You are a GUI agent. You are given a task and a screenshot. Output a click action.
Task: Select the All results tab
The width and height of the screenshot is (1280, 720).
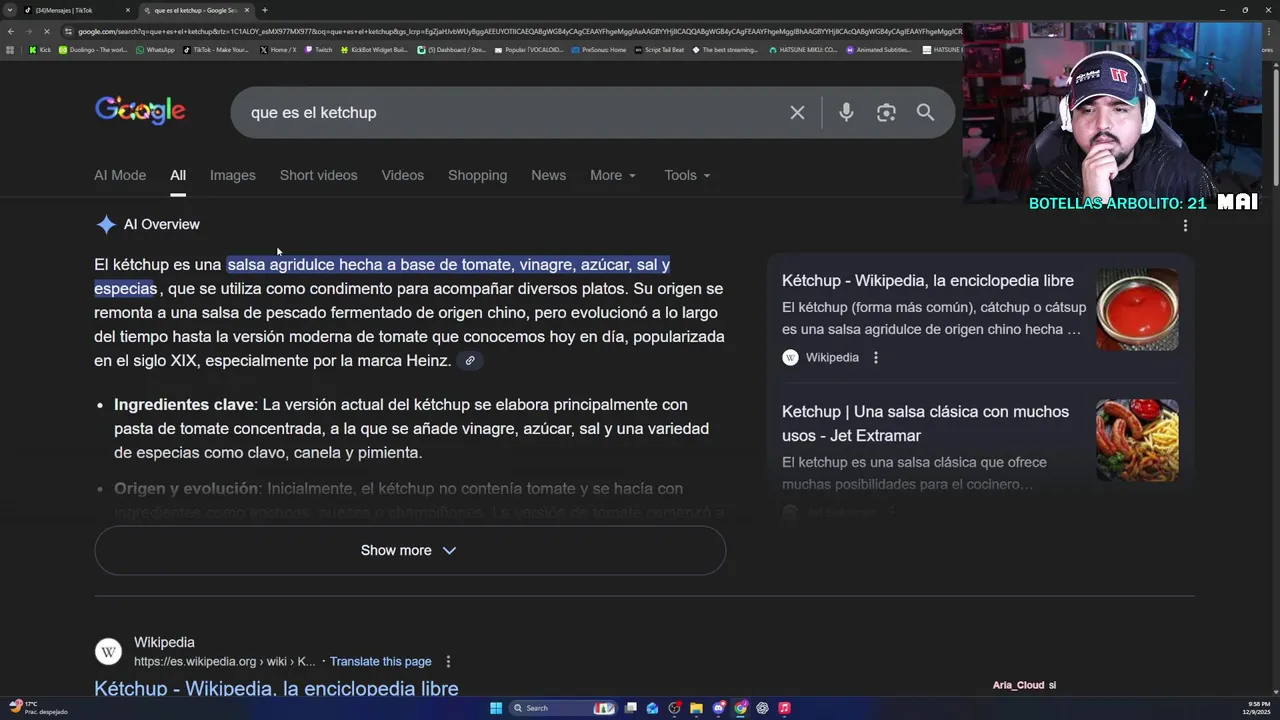click(178, 175)
